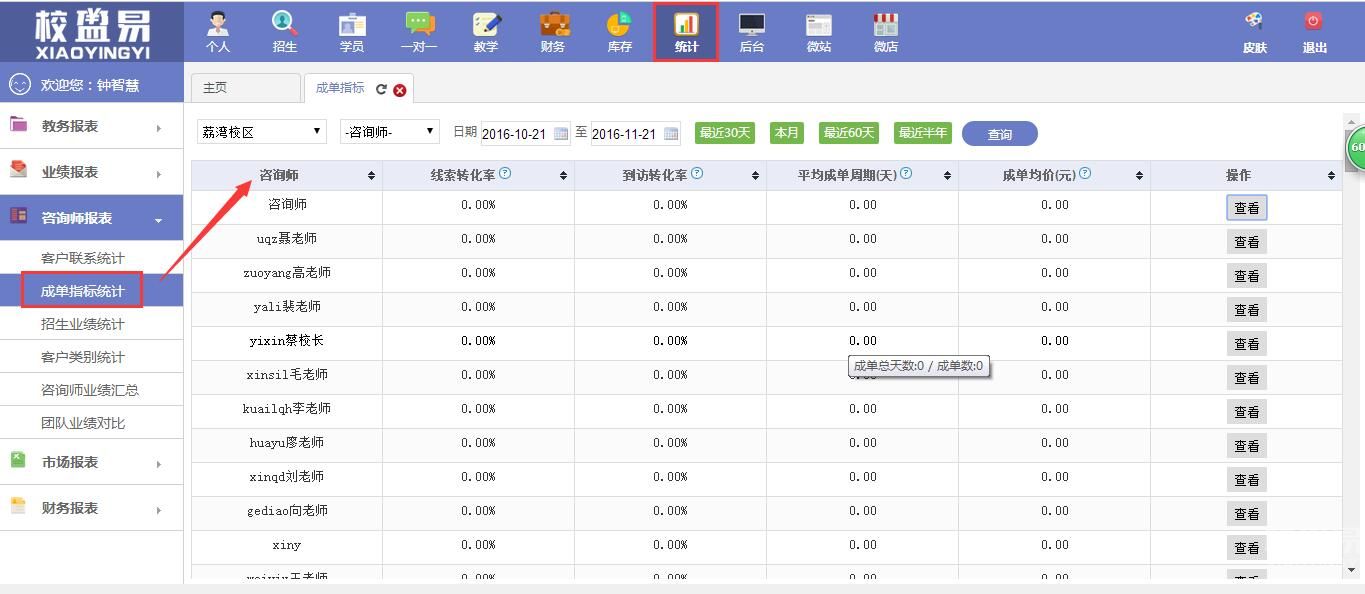Show help for 平均成单周期(天)

coord(906,173)
